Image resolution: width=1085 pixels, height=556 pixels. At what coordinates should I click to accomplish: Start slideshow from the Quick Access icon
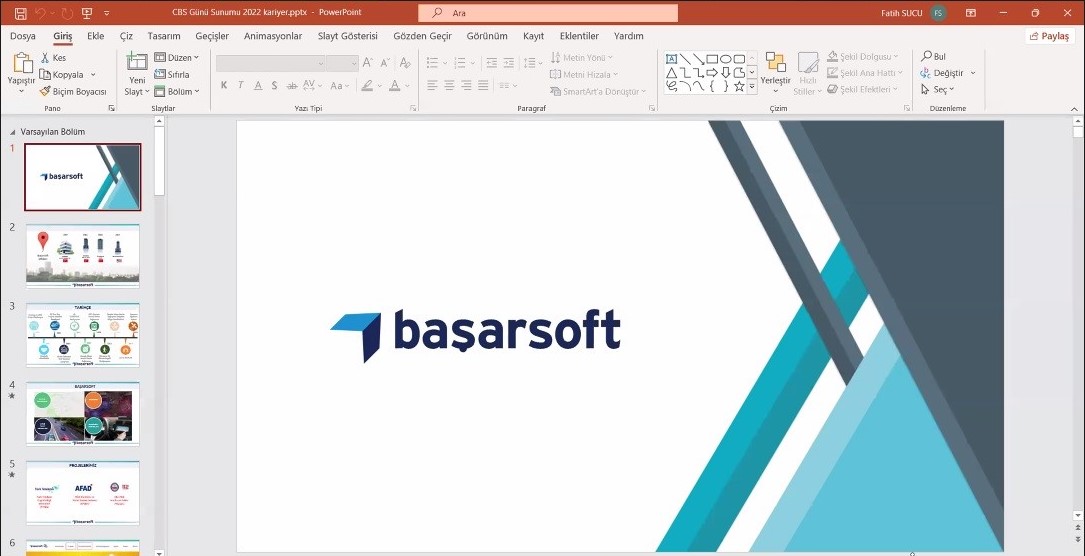(87, 13)
